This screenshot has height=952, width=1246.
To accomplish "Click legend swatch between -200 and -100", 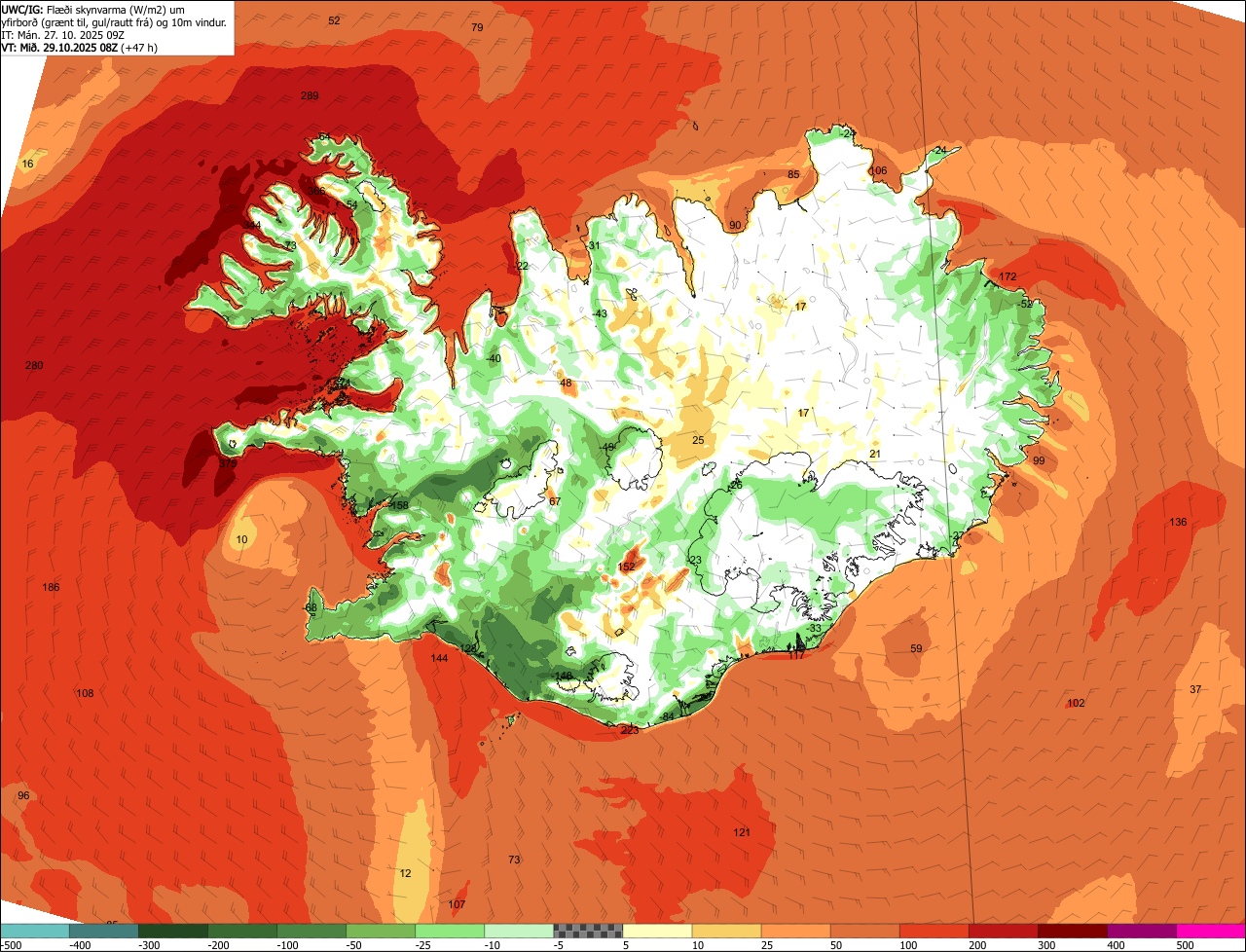I will [242, 931].
